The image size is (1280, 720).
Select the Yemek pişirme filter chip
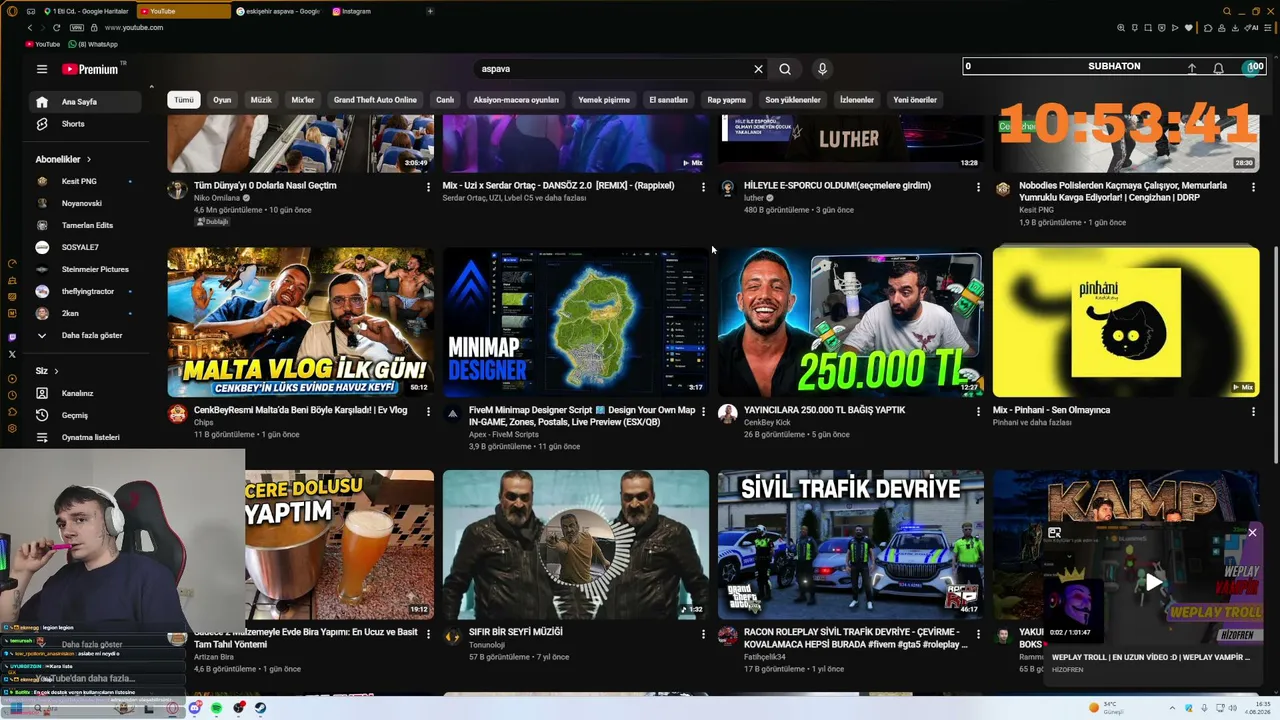pos(604,100)
